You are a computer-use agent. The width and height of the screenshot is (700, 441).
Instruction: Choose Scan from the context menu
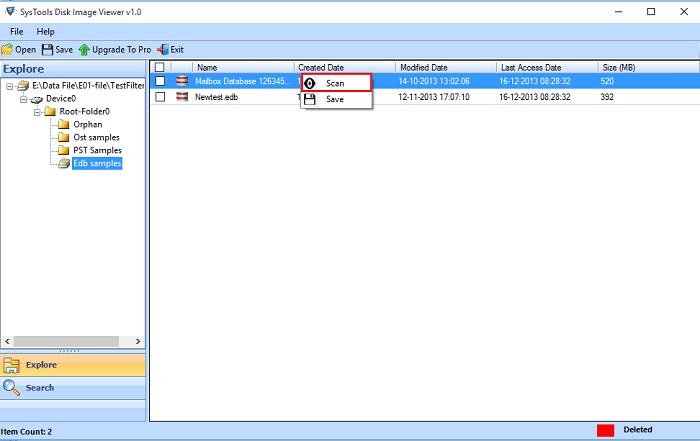tap(336, 83)
